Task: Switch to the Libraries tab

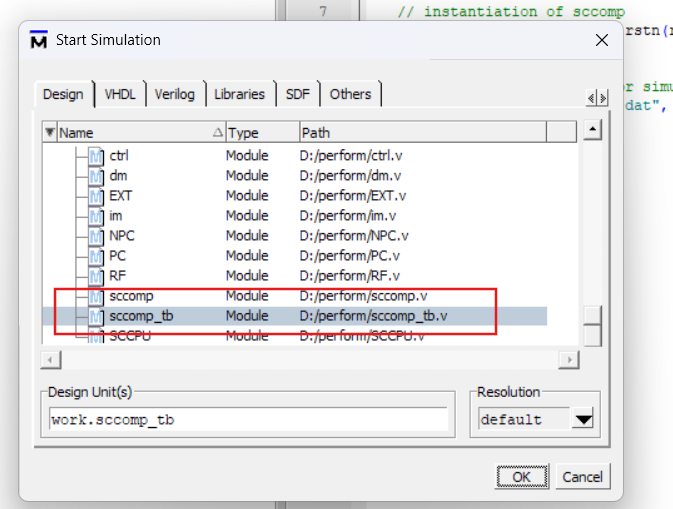Action: click(239, 94)
